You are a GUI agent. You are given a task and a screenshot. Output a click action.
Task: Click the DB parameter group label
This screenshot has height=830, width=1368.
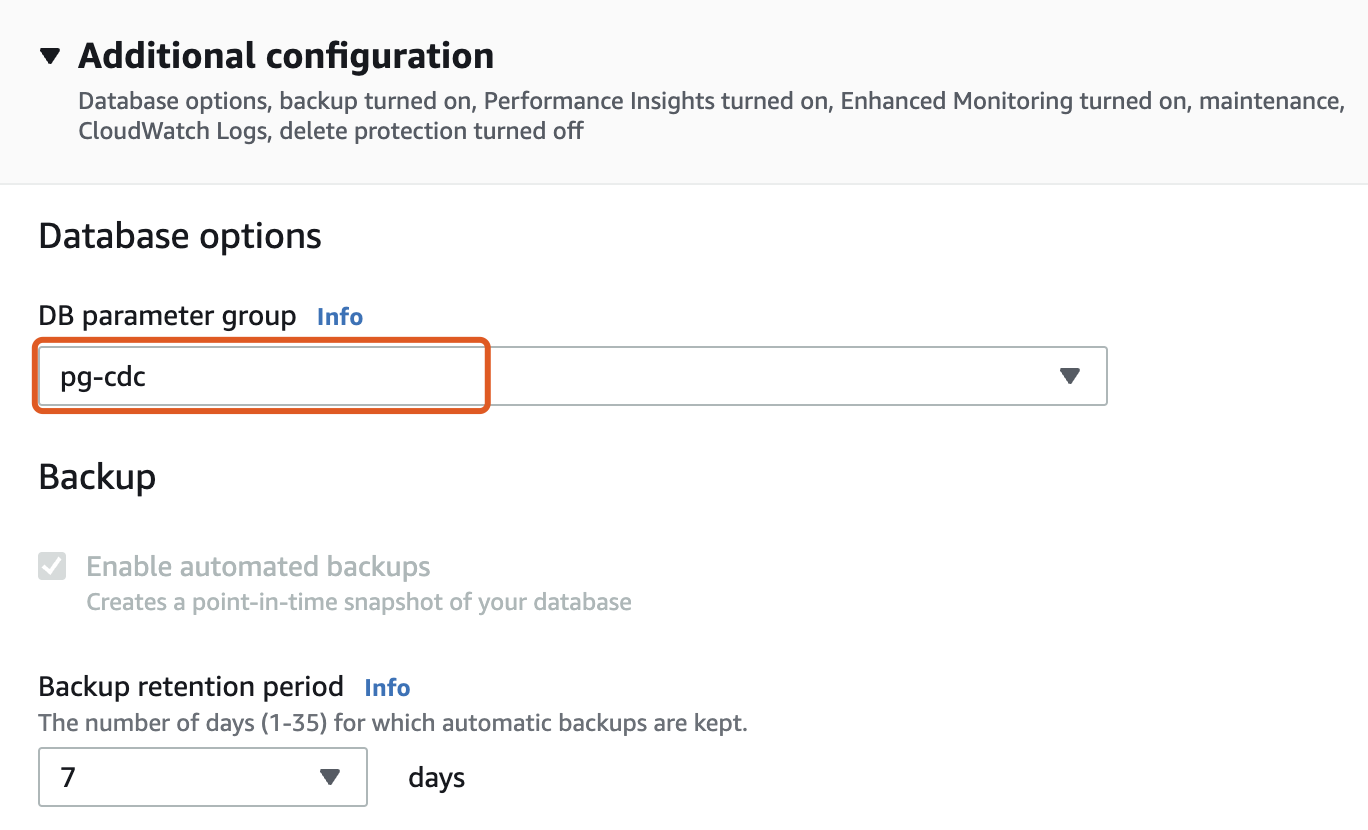[167, 317]
